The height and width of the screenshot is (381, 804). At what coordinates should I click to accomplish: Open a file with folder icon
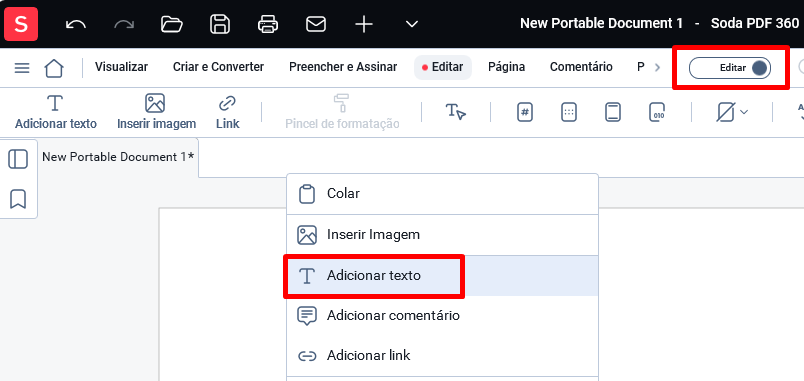172,24
